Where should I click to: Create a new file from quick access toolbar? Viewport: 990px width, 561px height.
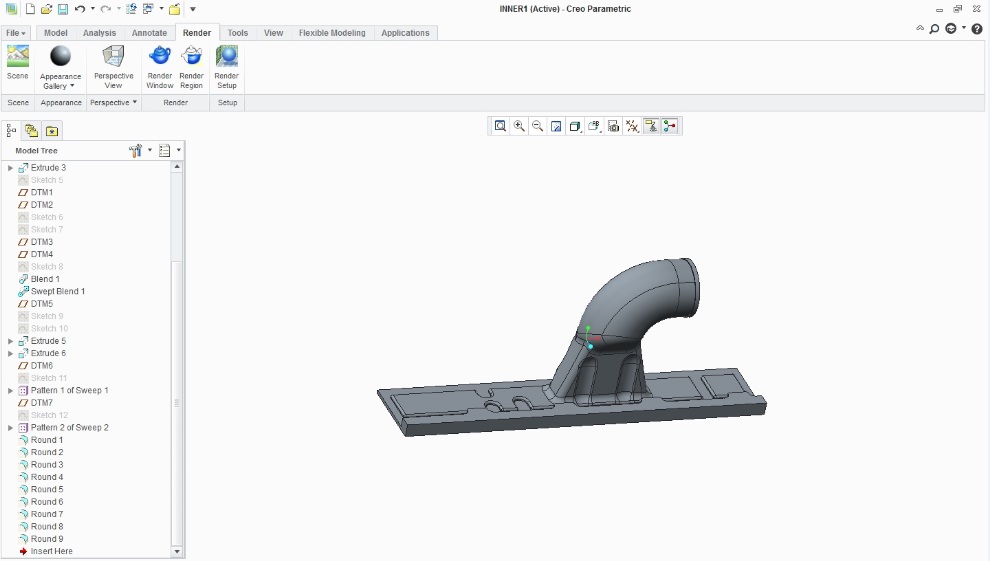[x=30, y=9]
